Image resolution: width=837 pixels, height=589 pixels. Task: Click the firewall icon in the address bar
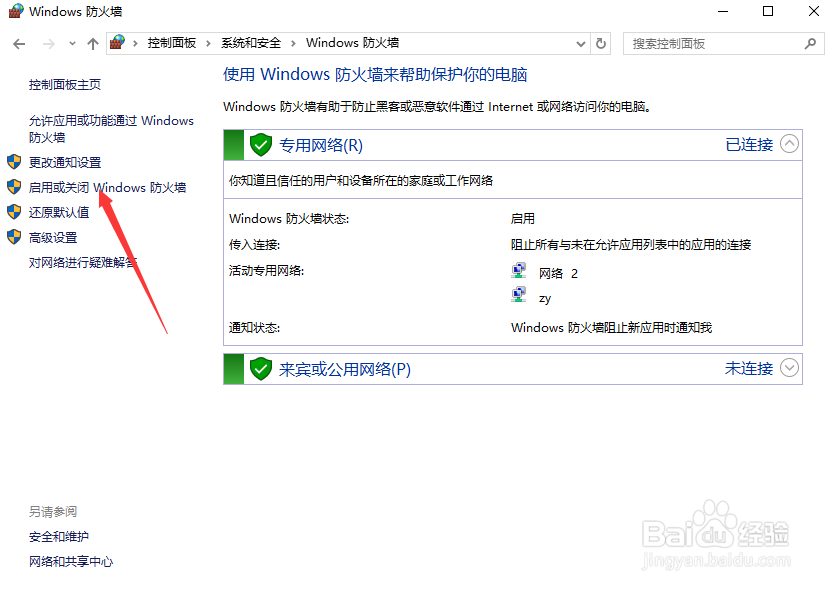117,42
